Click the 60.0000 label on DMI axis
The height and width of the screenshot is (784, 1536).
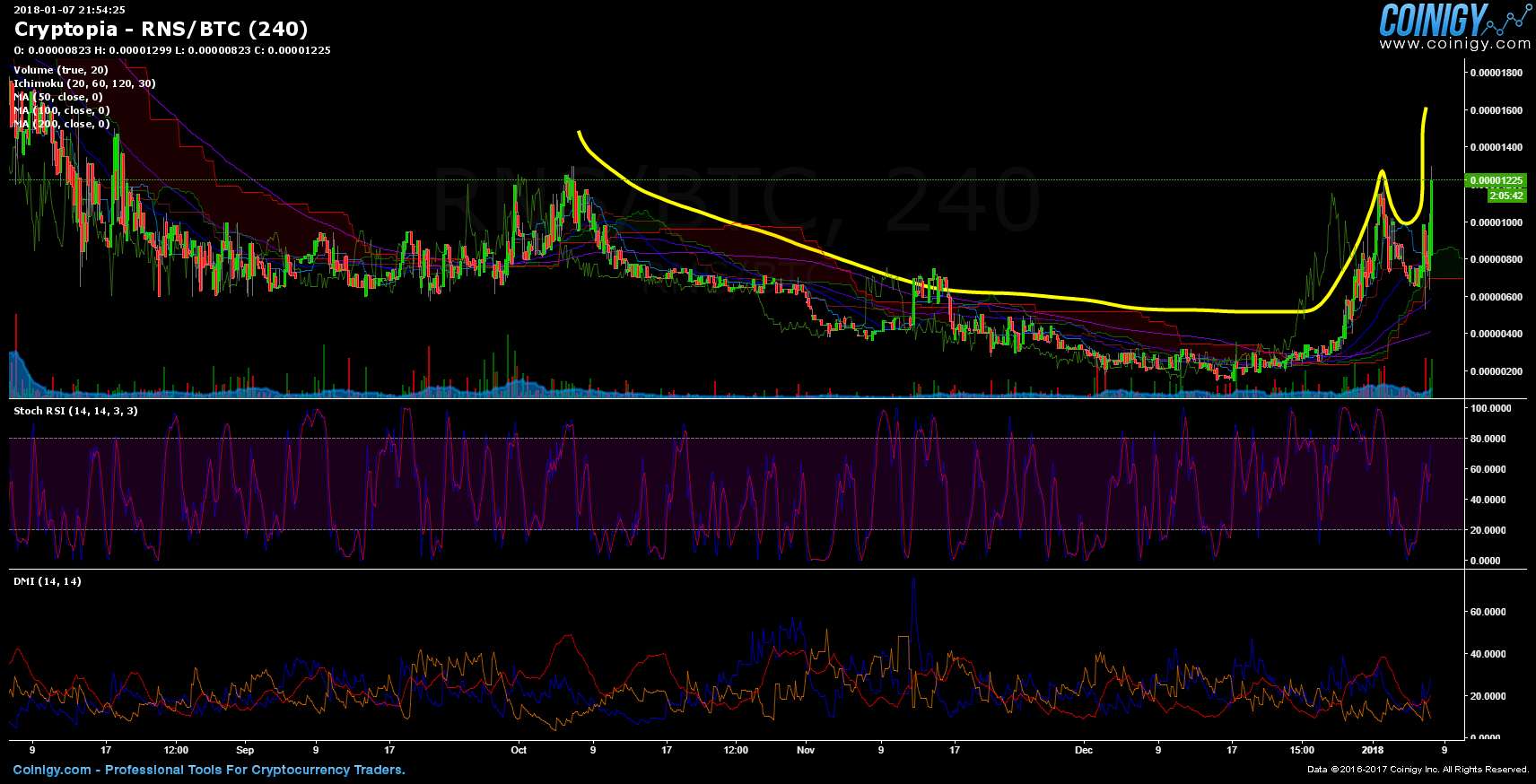1488,612
